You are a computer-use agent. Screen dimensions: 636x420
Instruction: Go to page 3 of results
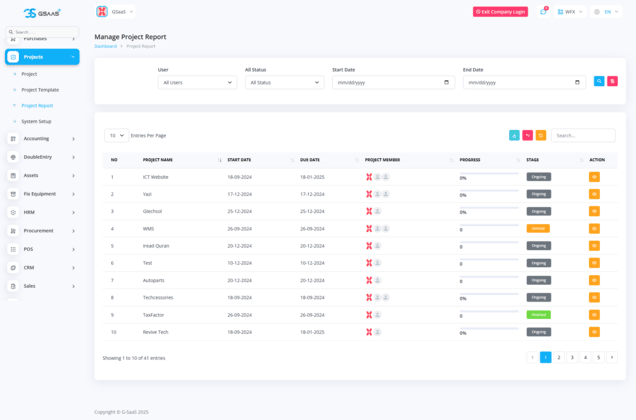coord(572,357)
